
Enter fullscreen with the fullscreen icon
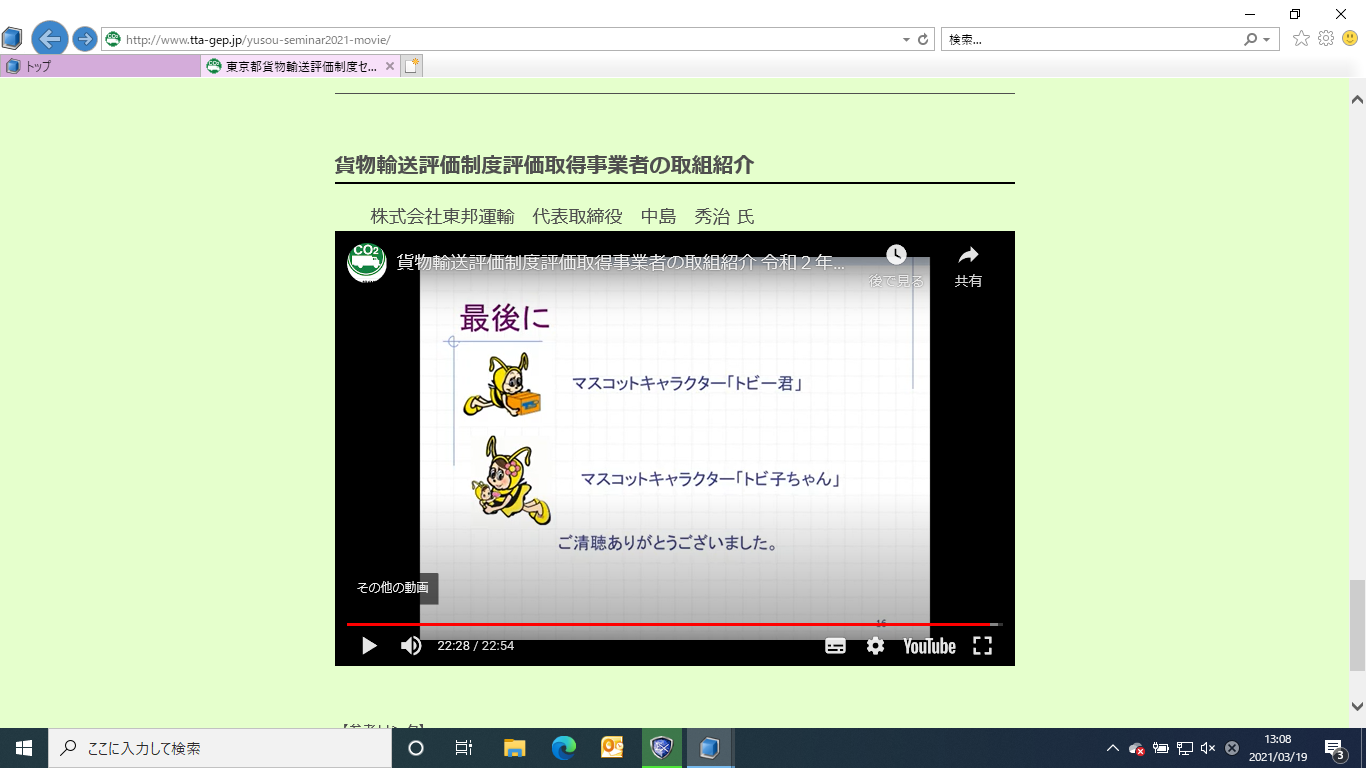point(982,646)
